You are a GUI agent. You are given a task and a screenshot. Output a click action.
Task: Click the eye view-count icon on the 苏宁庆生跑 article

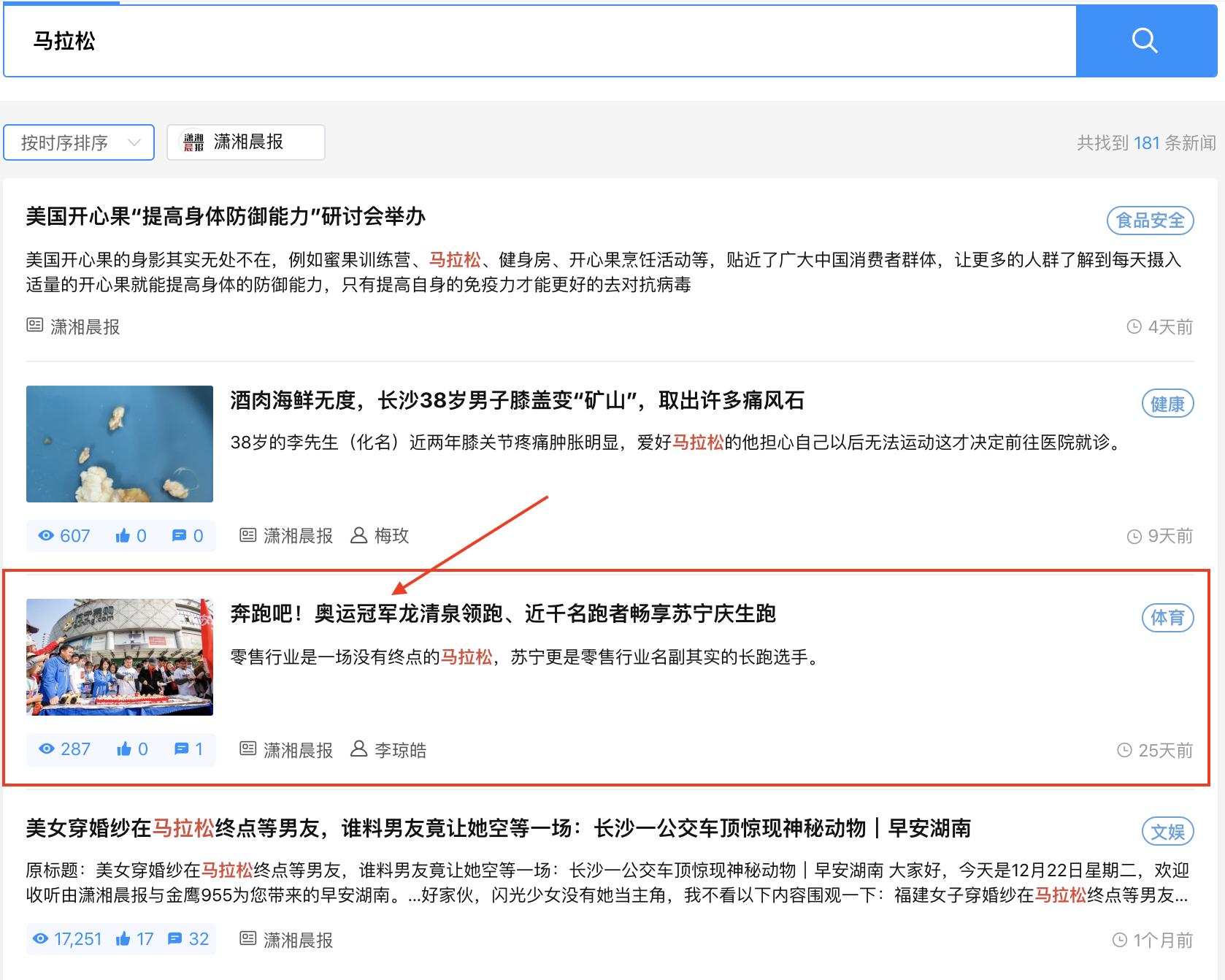46,749
